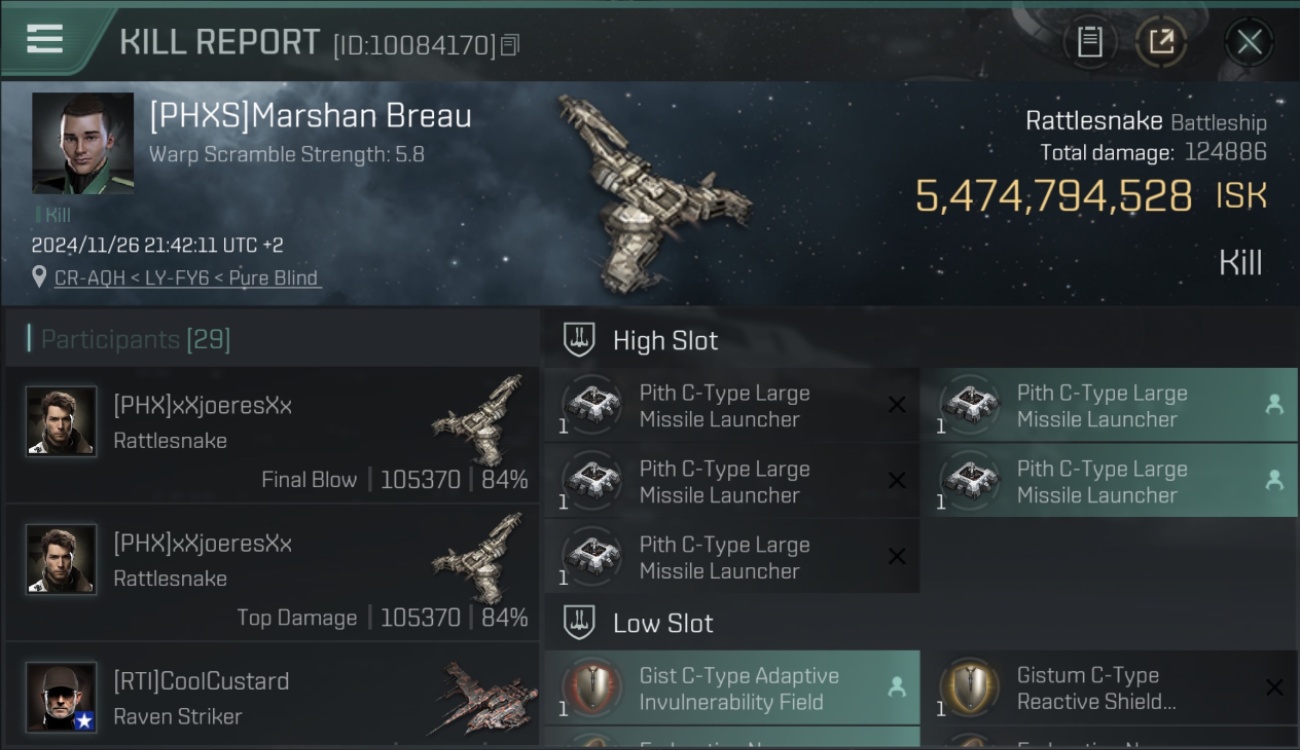Select the destroyed top-left Pith C-Type Missile Launcher
The width and height of the screenshot is (1300, 750).
732,405
